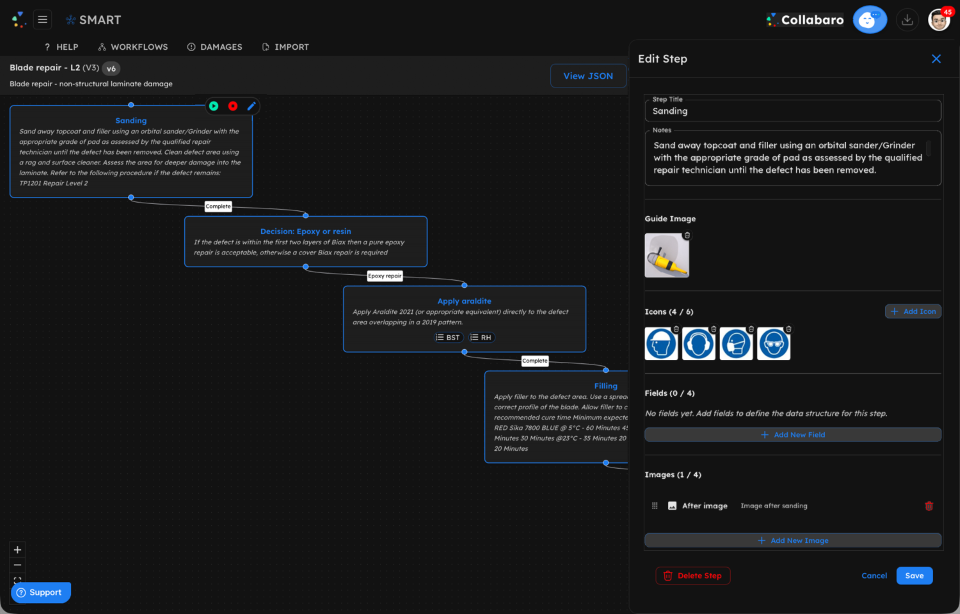This screenshot has height=614, width=960.
Task: Remove the ear protection icon using its trash badge
Action: pyautogui.click(x=712, y=330)
